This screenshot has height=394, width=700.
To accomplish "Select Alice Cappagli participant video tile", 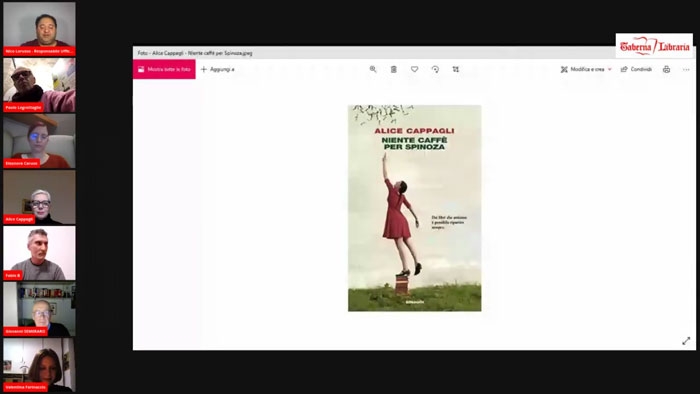I will pos(39,197).
